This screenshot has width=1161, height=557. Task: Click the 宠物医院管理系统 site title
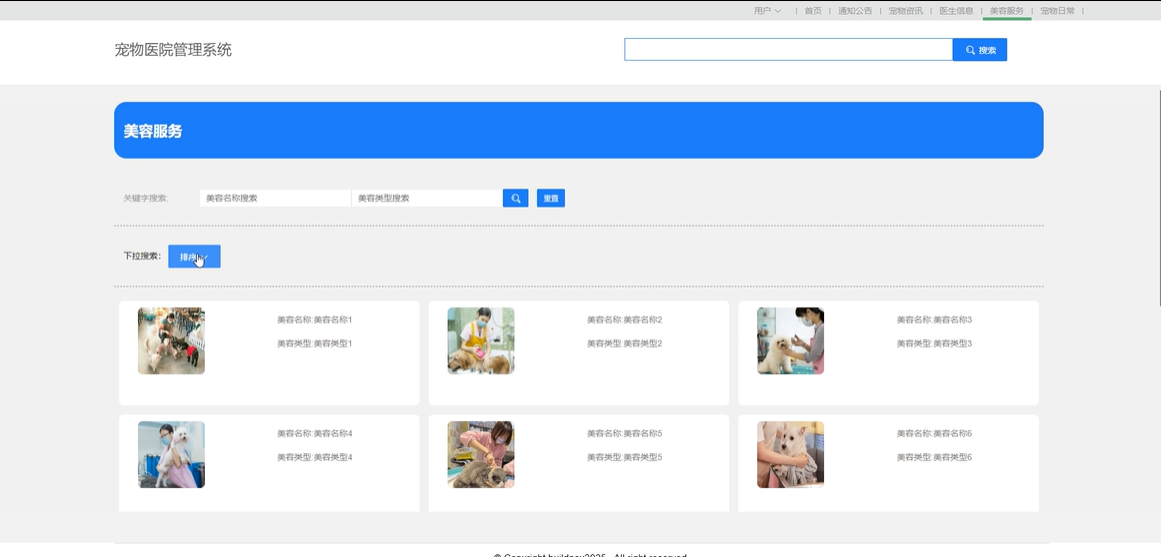(173, 50)
